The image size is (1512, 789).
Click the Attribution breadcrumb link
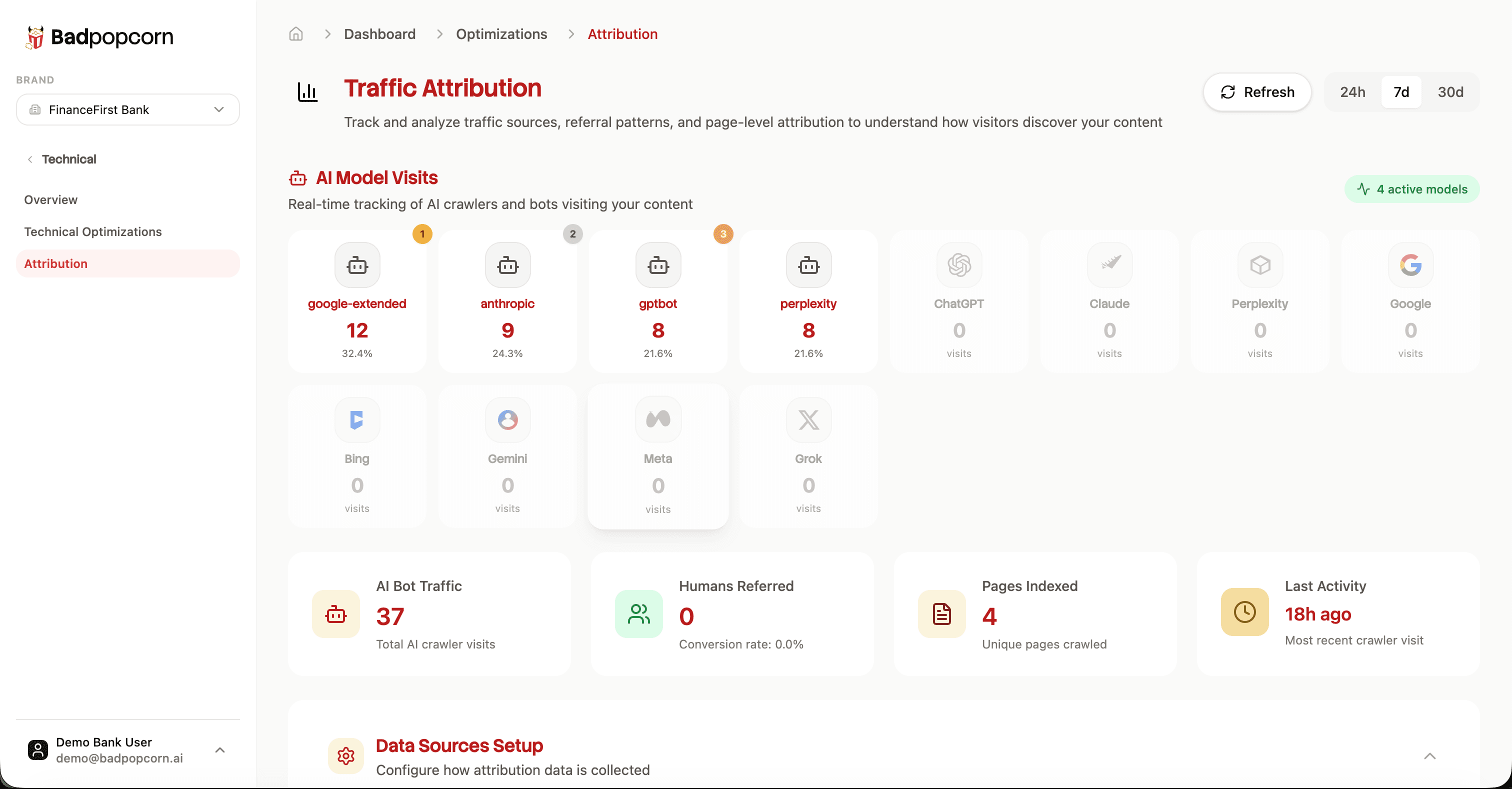(622, 34)
